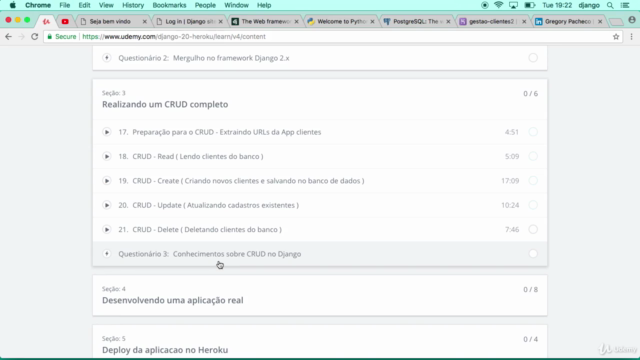Close the Seja bem vindo tab
The height and width of the screenshot is (360, 640).
(x=144, y=22)
